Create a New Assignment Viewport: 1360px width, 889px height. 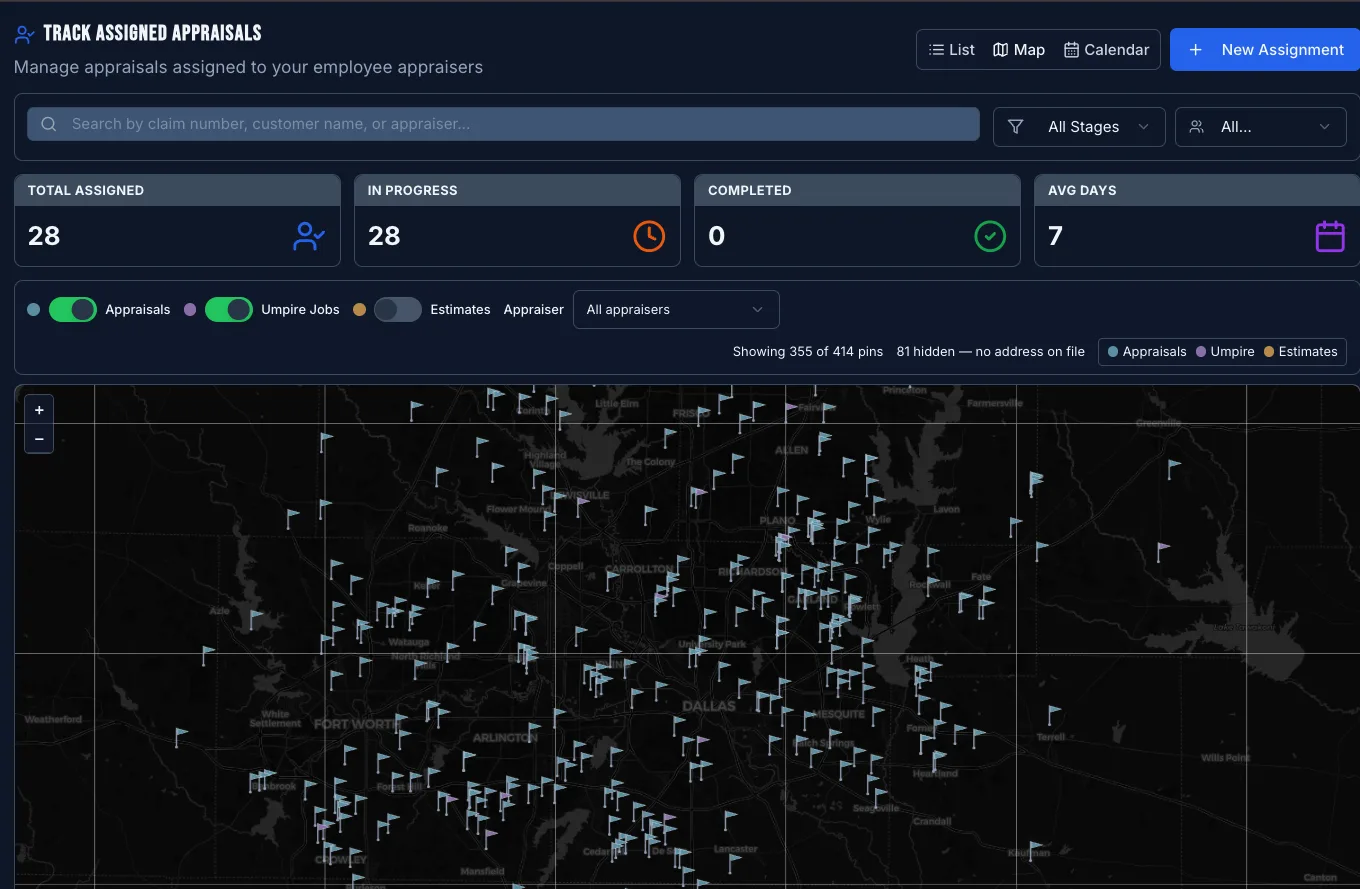[1266, 50]
